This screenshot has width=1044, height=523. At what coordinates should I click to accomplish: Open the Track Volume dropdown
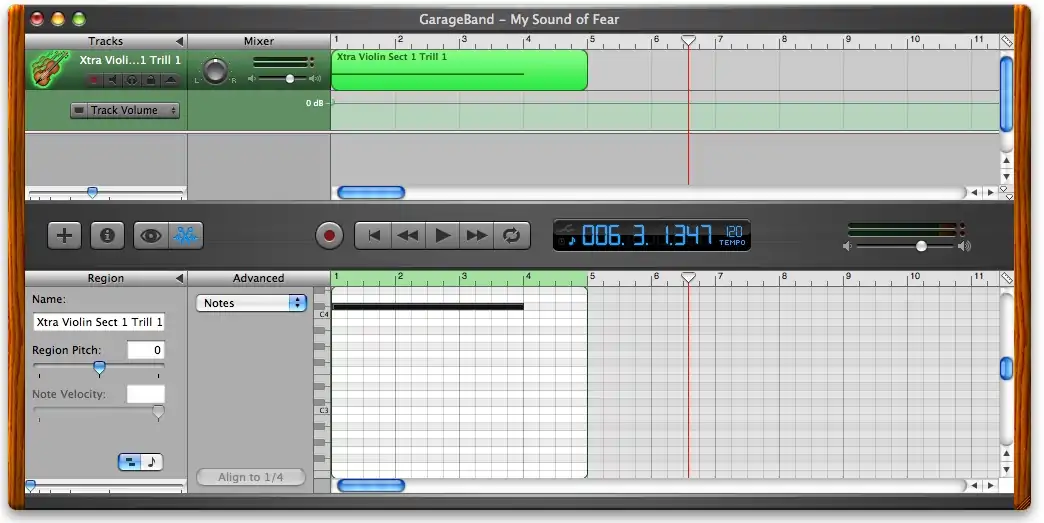(x=125, y=111)
